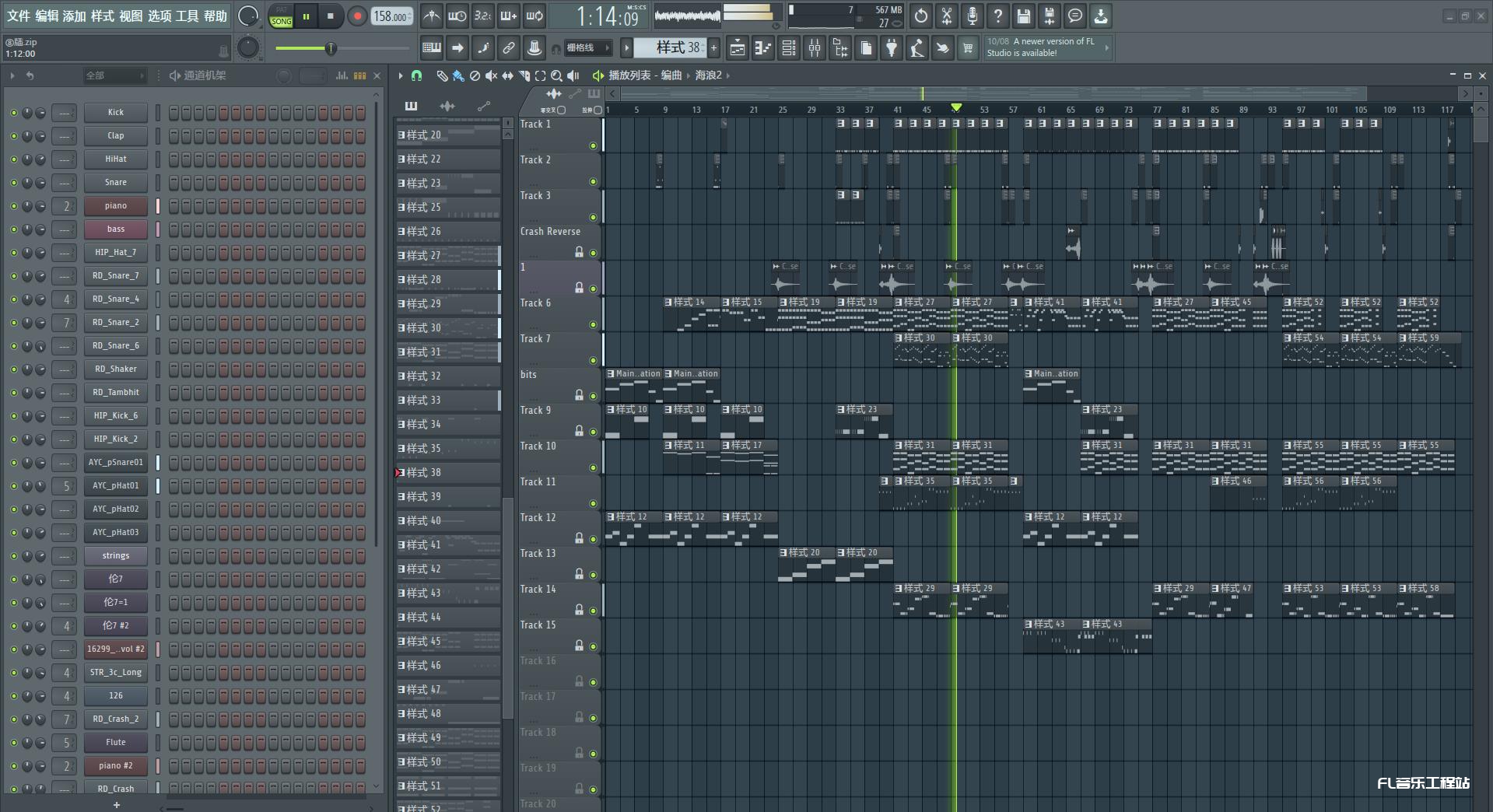
Task: Pause playback with the pause button
Action: coord(306,16)
